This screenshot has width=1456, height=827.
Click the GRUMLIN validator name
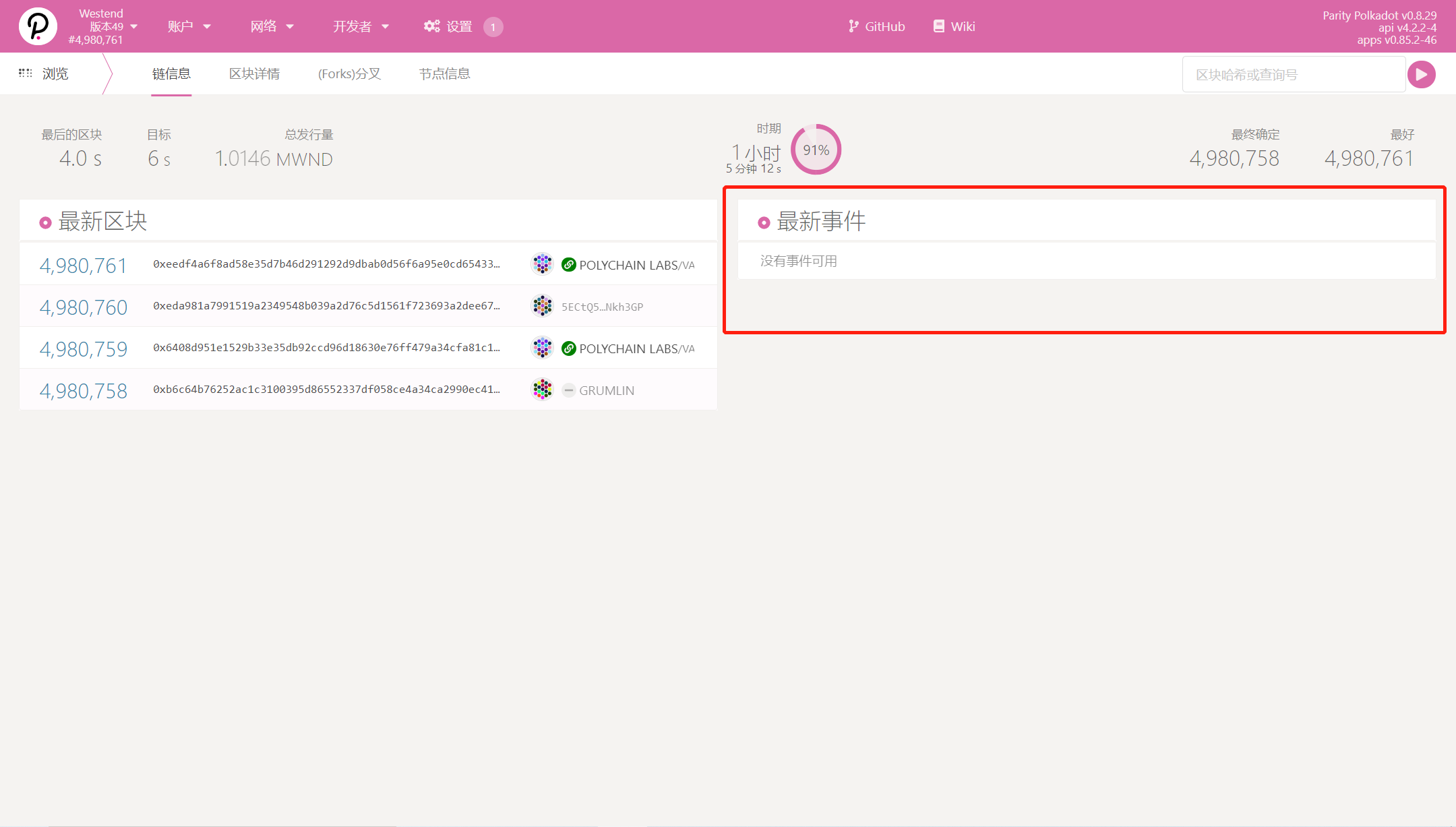[606, 390]
